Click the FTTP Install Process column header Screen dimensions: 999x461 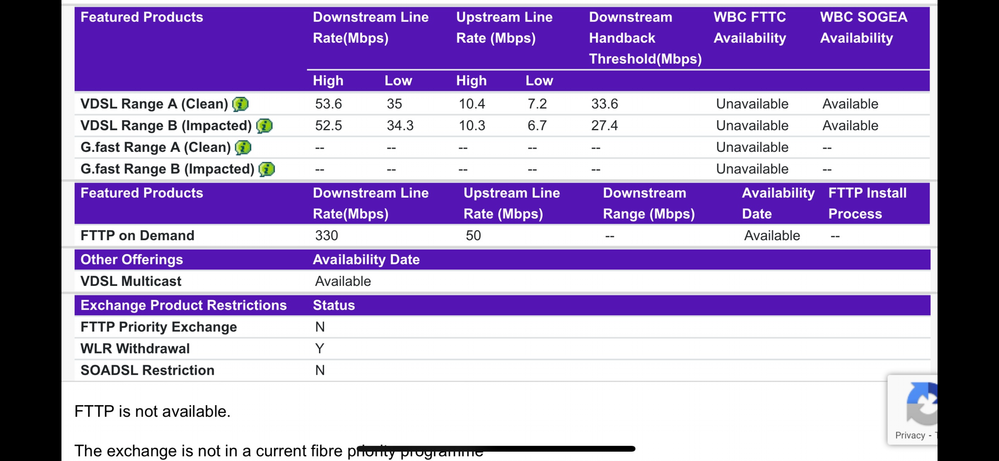[x=867, y=203]
